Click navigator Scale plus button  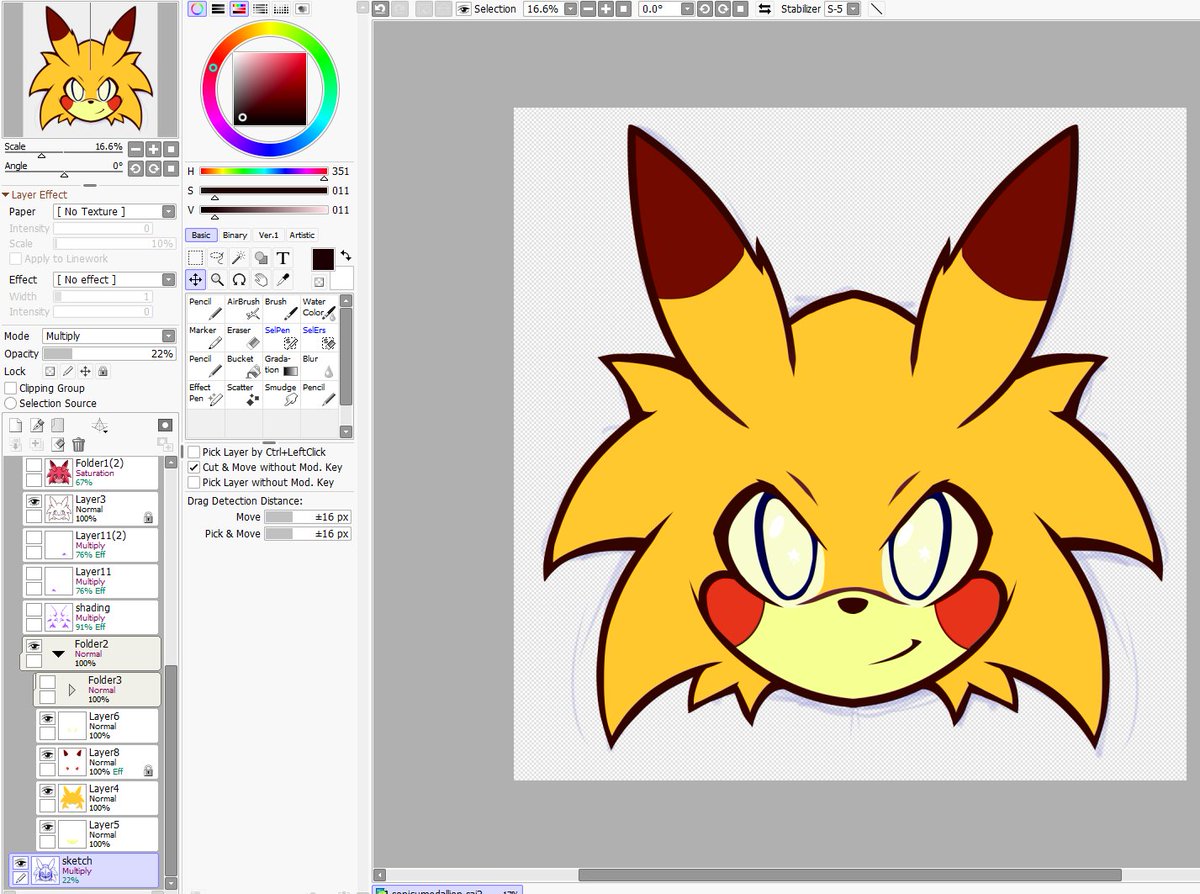coord(153,148)
